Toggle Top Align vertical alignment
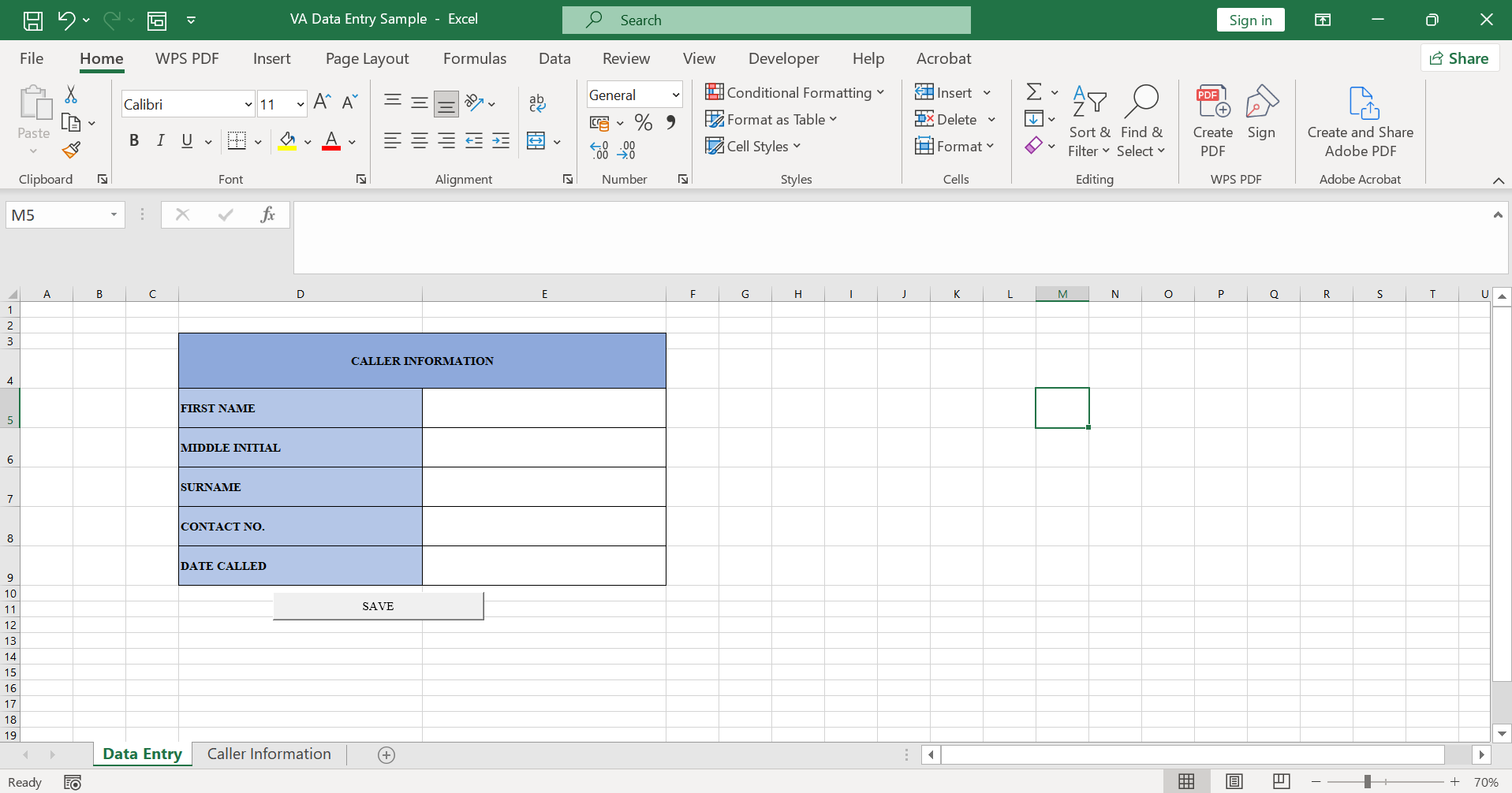This screenshot has height=793, width=1512. click(392, 102)
